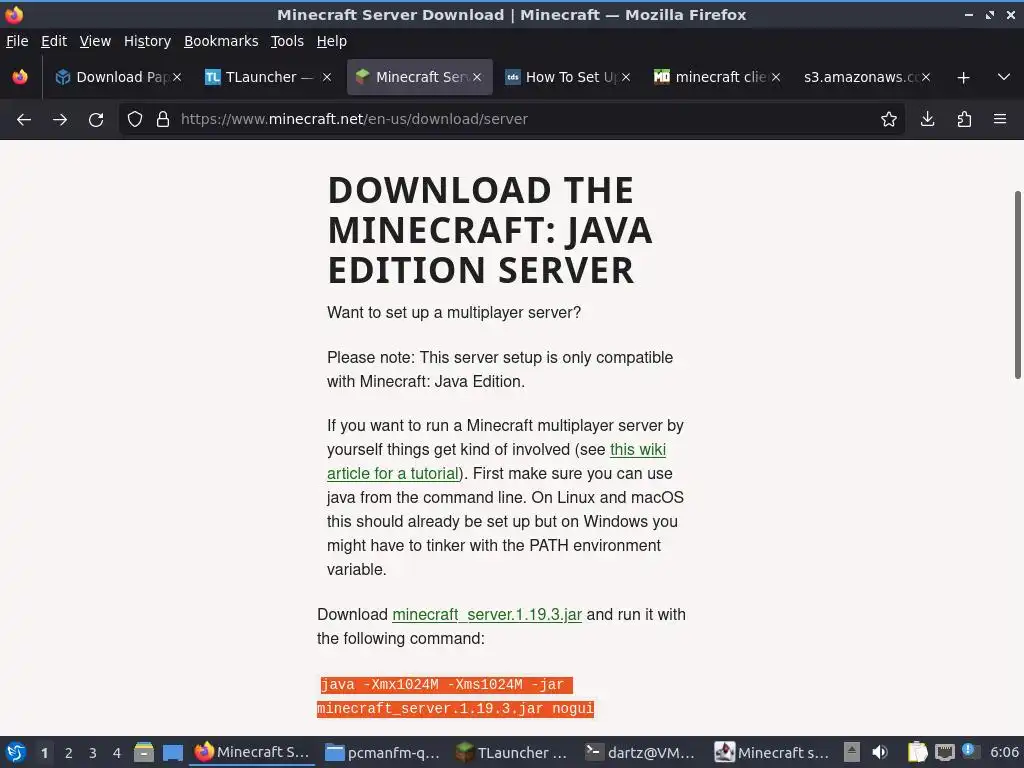
Task: Show site security padlock info
Action: (x=163, y=120)
